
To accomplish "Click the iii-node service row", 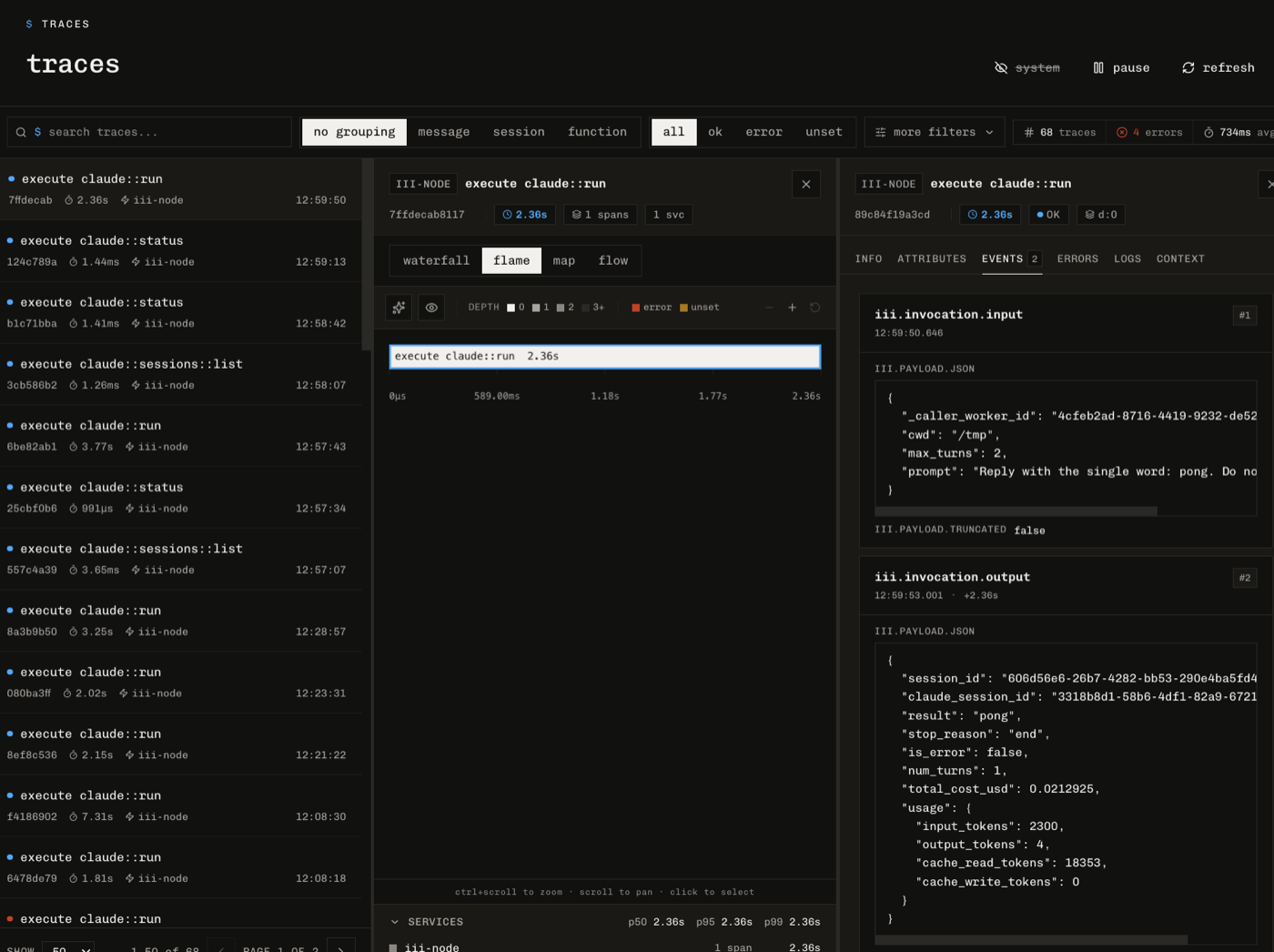I will tap(605, 947).
